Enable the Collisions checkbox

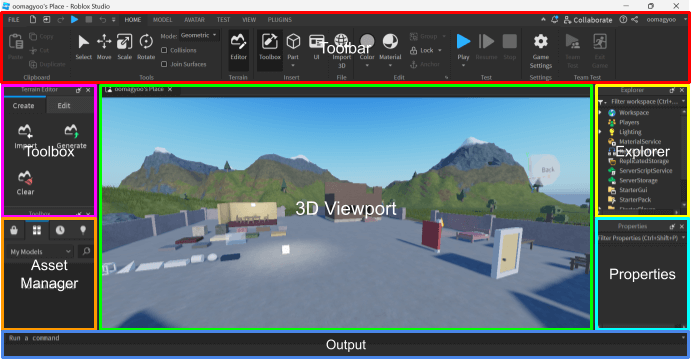pyautogui.click(x=164, y=50)
